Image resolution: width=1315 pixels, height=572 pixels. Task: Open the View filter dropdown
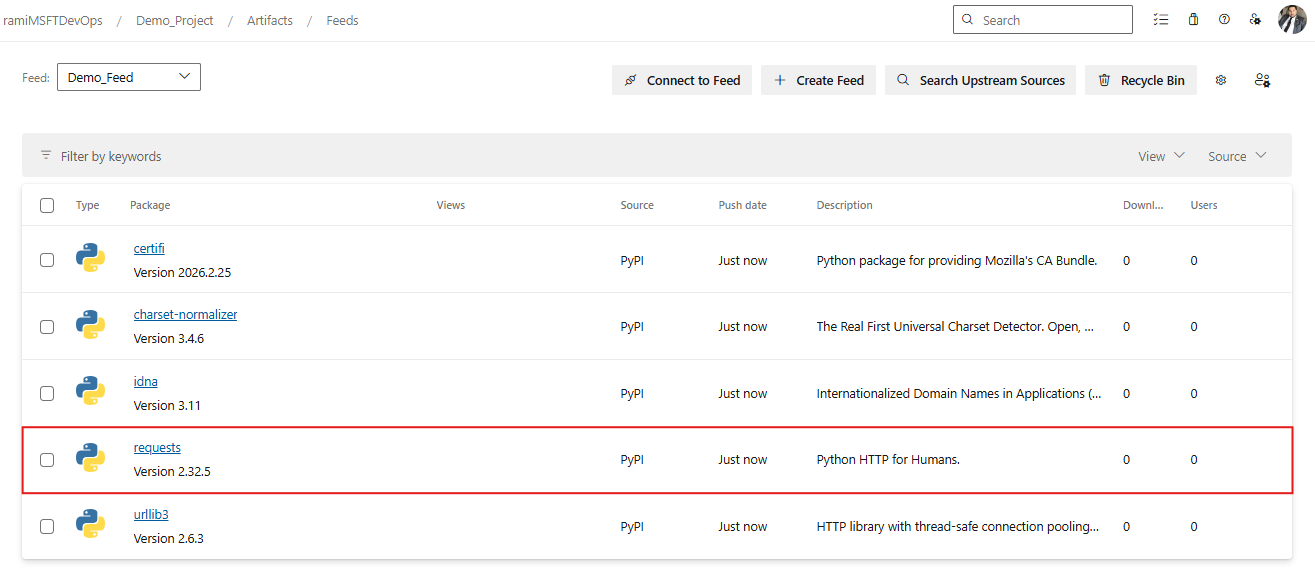[1161, 156]
